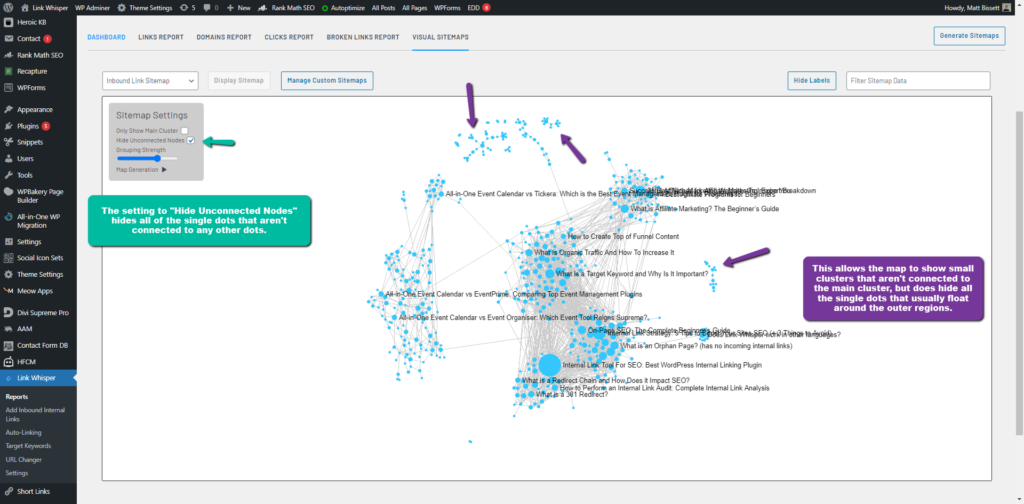This screenshot has width=1024, height=504.
Task: Click the Recapture sidebar icon
Action: click(x=8, y=71)
